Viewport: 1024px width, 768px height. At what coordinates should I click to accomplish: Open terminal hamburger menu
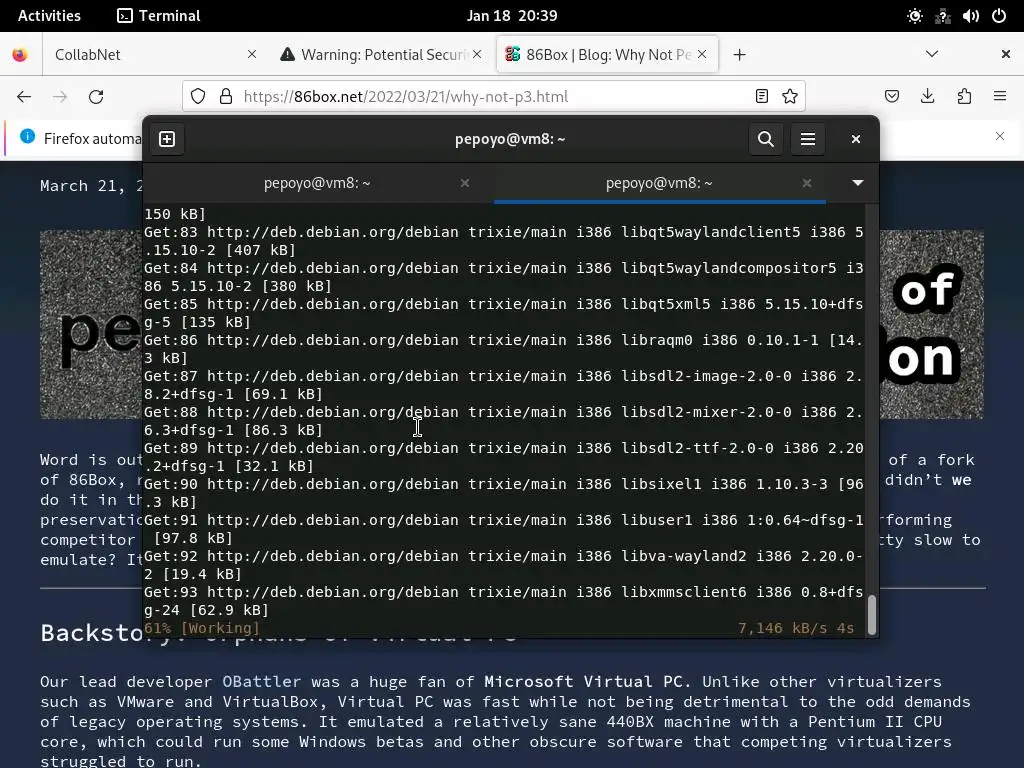(808, 139)
